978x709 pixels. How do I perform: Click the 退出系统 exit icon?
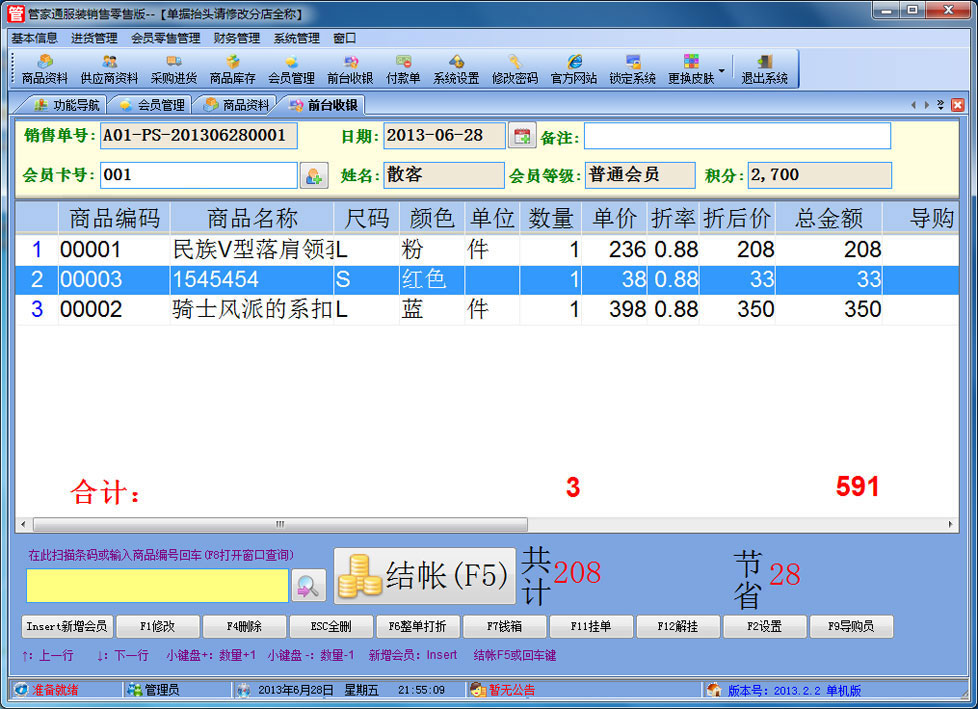tap(764, 69)
